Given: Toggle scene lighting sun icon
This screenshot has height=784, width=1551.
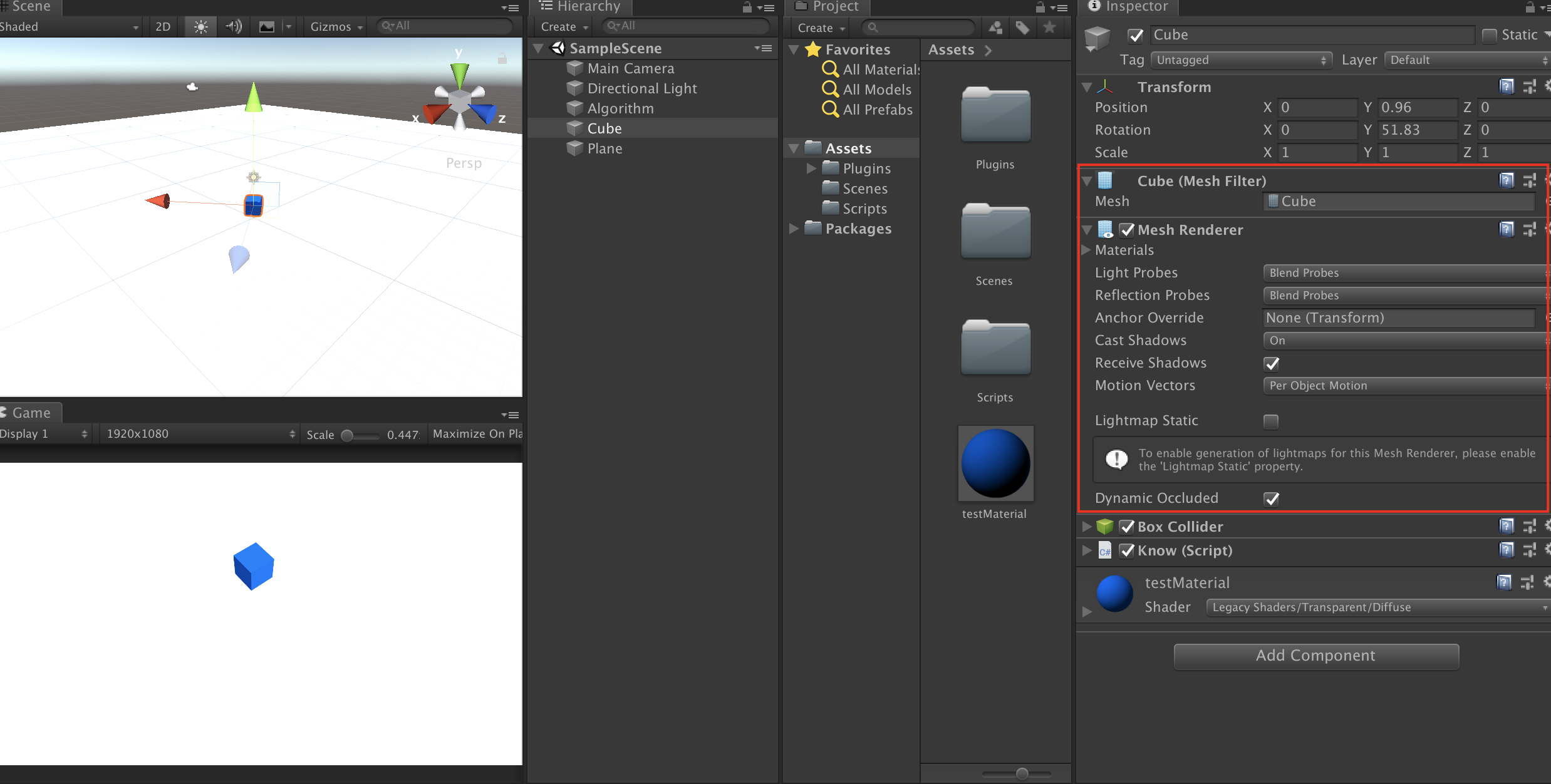Looking at the screenshot, I should click(x=200, y=27).
